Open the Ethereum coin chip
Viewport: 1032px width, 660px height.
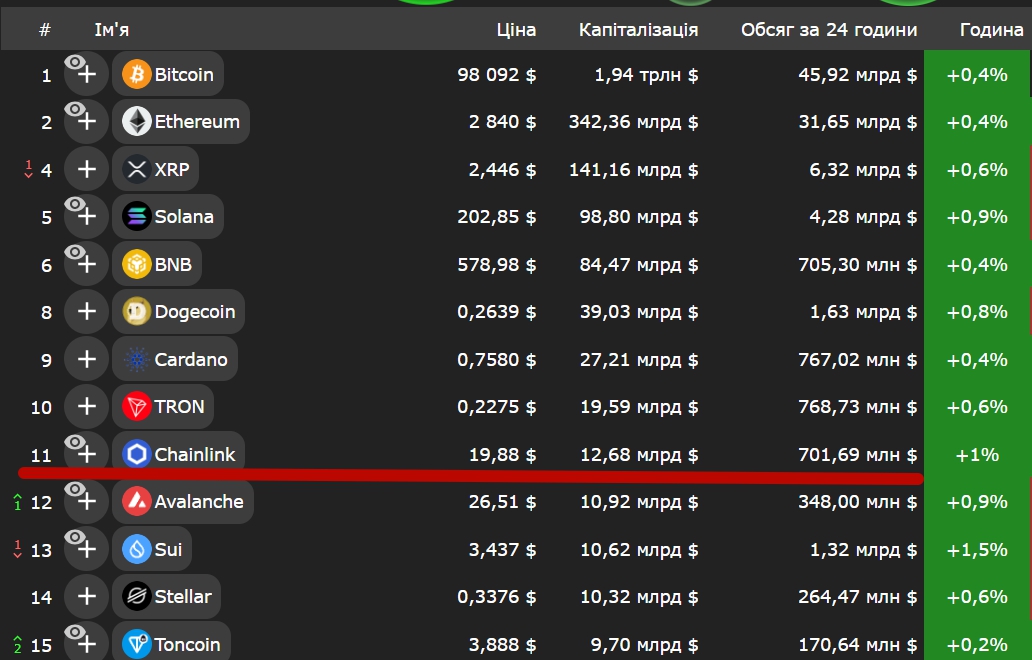point(181,121)
